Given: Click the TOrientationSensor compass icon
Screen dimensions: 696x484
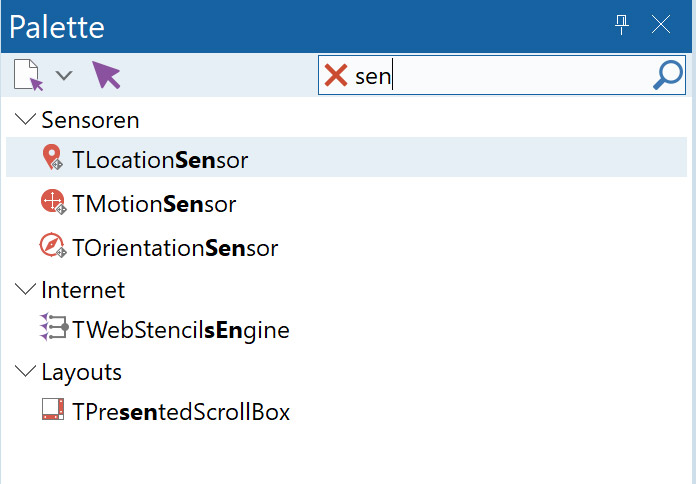Looking at the screenshot, I should 52,245.
